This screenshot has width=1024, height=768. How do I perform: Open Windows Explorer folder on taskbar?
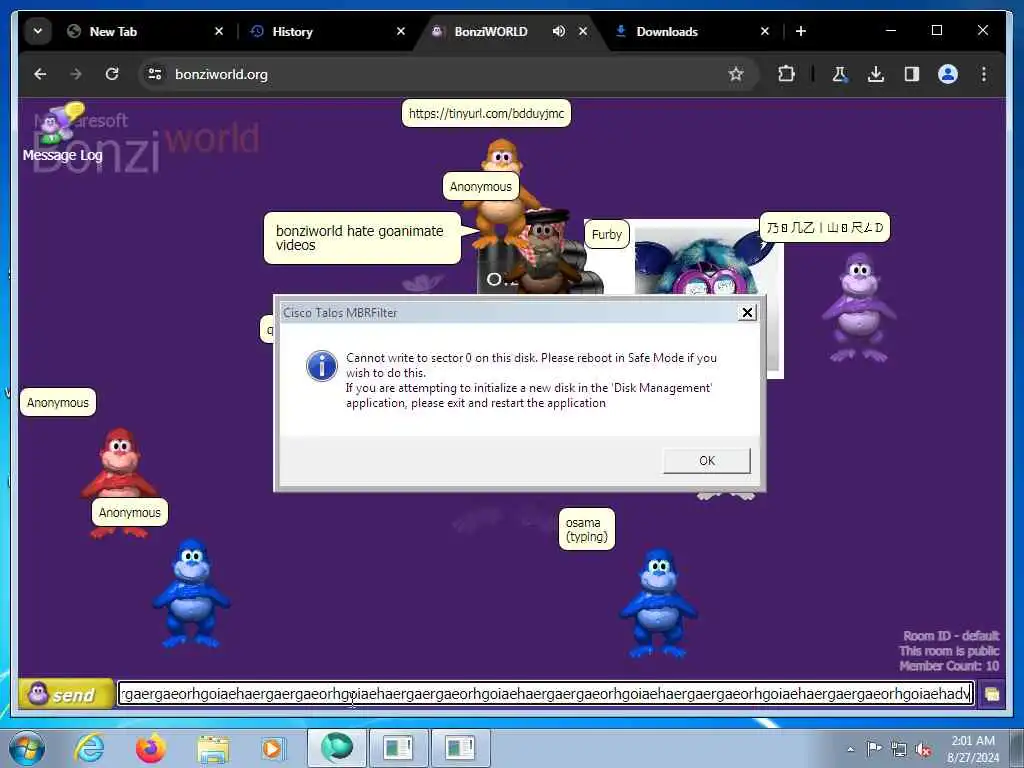212,749
